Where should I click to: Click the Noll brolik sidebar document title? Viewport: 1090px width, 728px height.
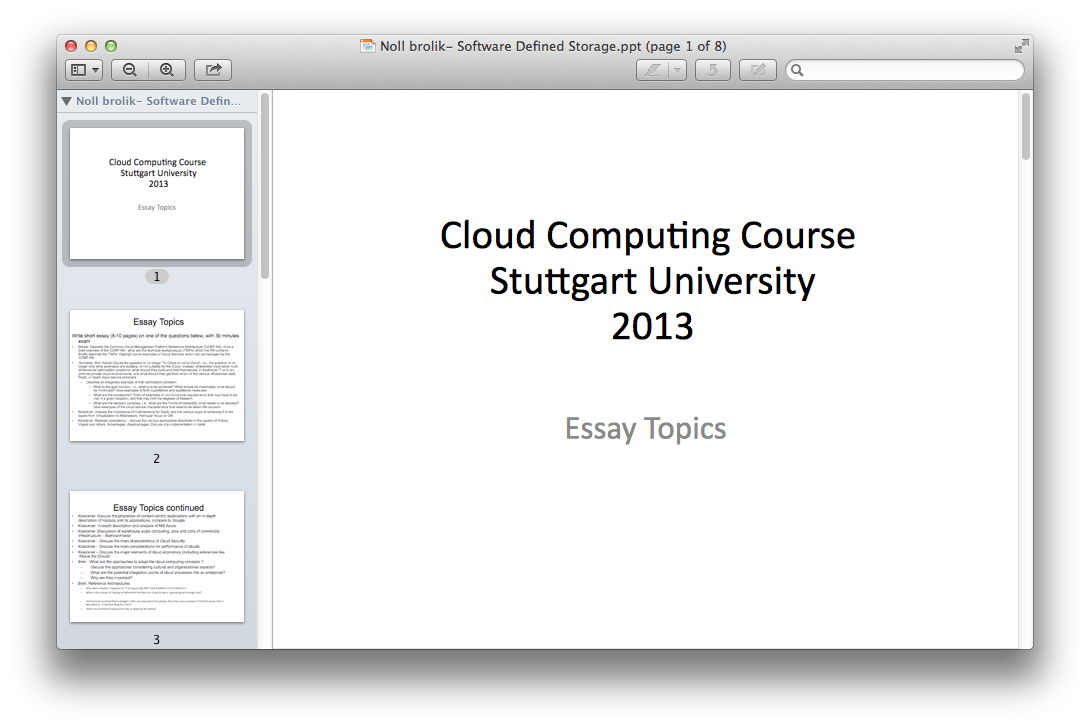point(158,101)
